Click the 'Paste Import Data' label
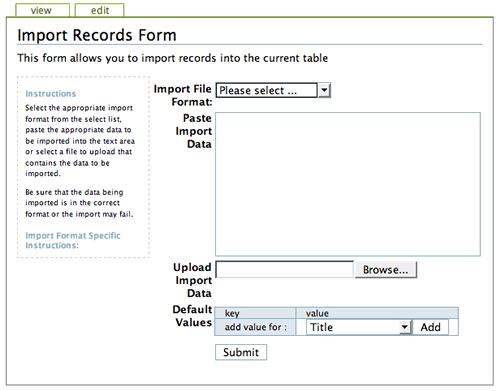 point(194,131)
